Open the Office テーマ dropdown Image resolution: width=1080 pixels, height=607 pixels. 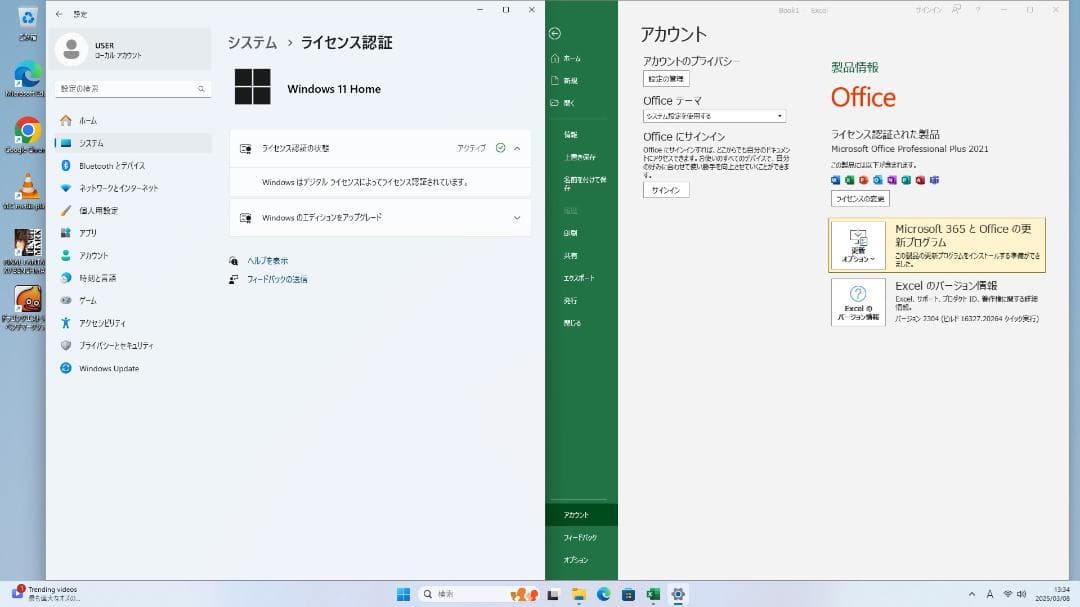click(x=714, y=115)
